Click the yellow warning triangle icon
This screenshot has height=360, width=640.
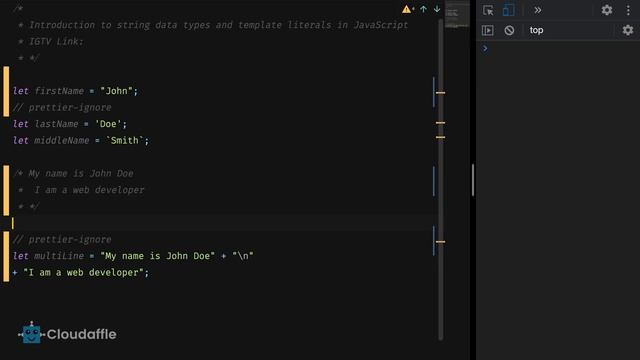[407, 9]
